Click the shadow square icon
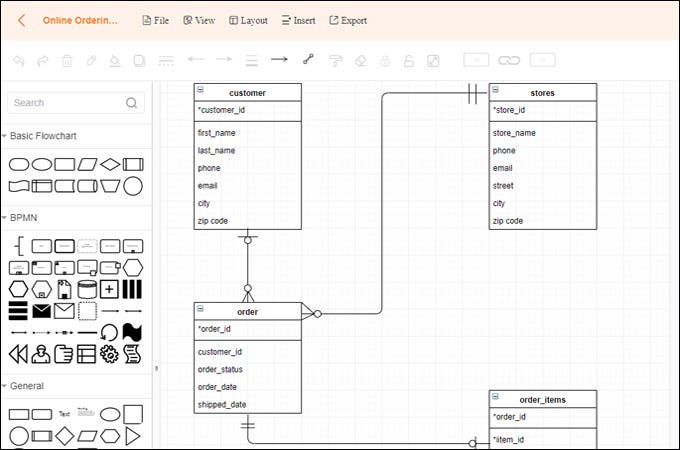The height and width of the screenshot is (450, 680). 139,61
